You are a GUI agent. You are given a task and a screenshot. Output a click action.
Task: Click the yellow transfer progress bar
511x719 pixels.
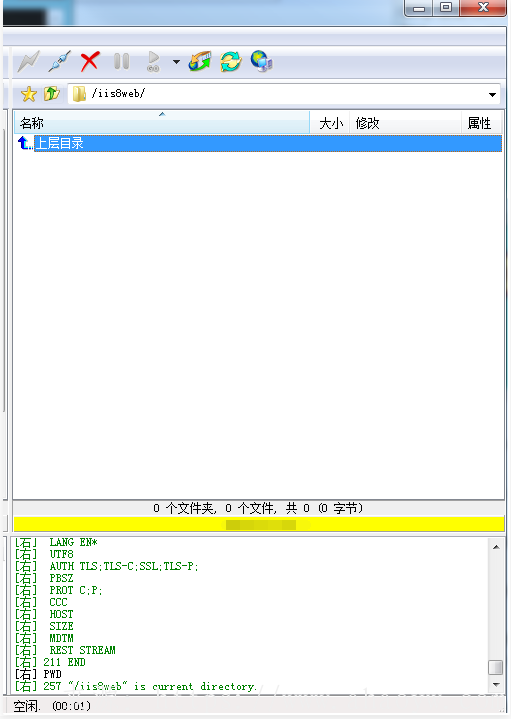tap(259, 524)
